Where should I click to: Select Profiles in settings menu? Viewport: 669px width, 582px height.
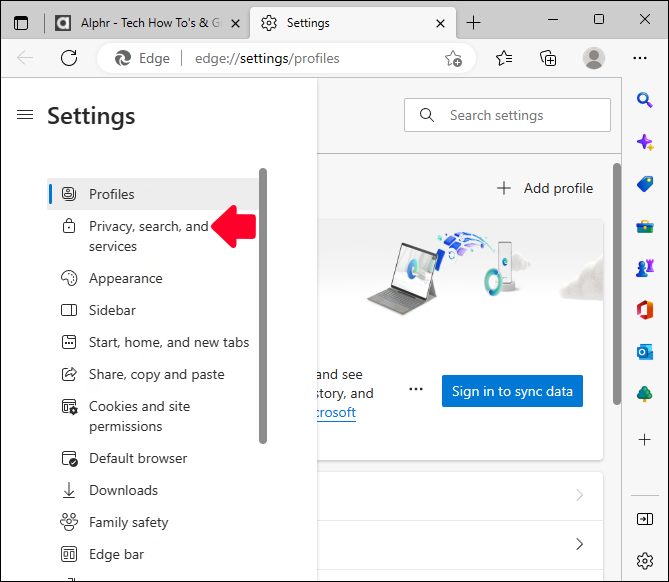coord(153,194)
